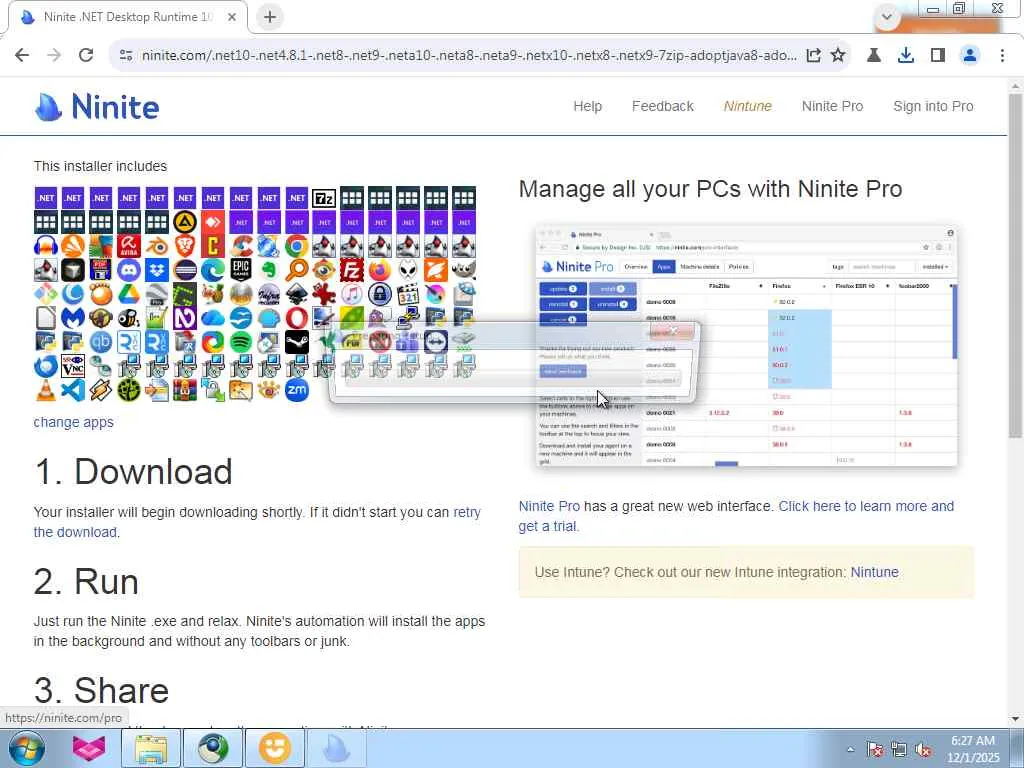Viewport: 1024px width, 768px height.
Task: Bookmark this page with the star
Action: (x=838, y=56)
